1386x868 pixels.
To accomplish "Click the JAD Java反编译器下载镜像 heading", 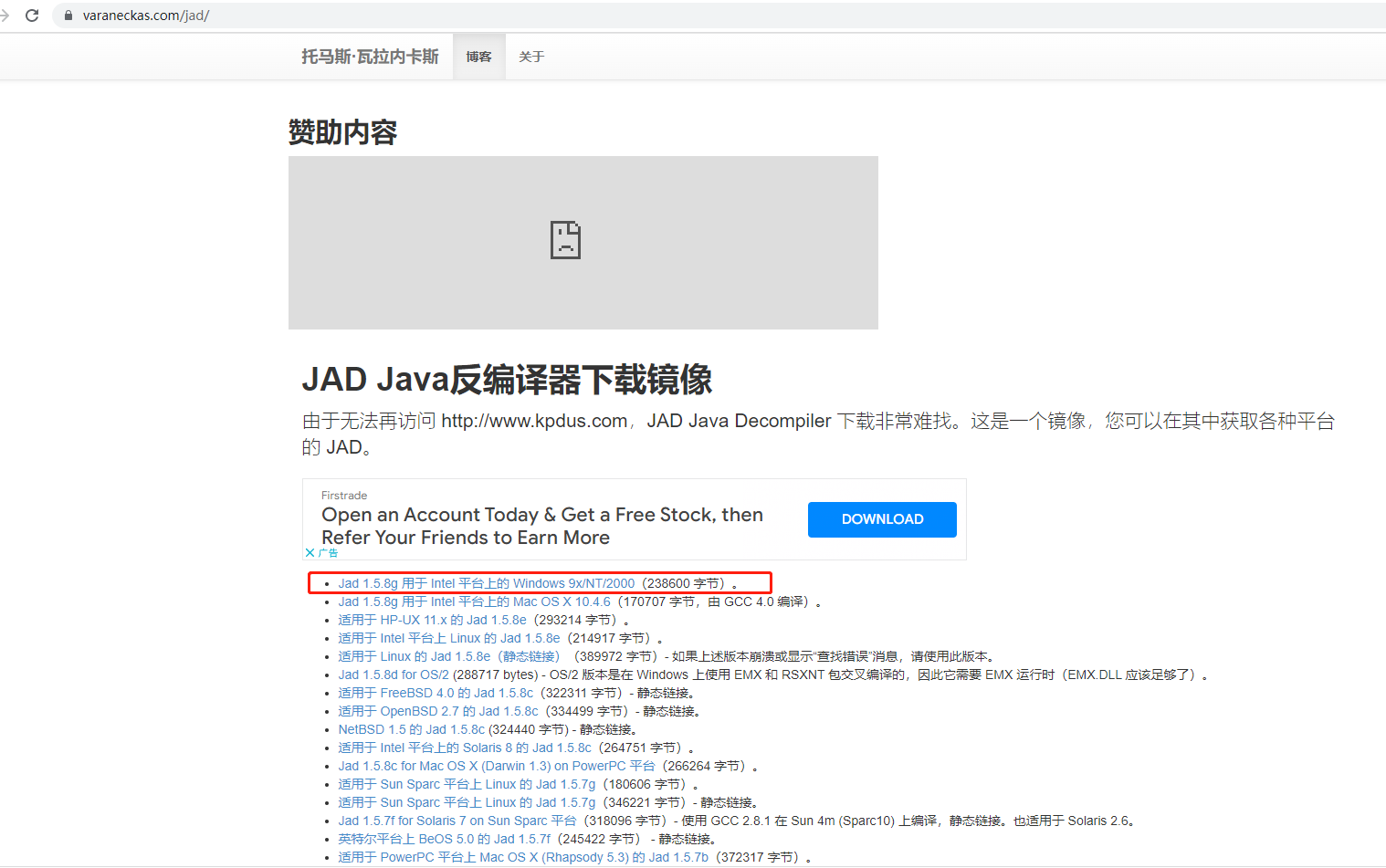I will coord(507,380).
